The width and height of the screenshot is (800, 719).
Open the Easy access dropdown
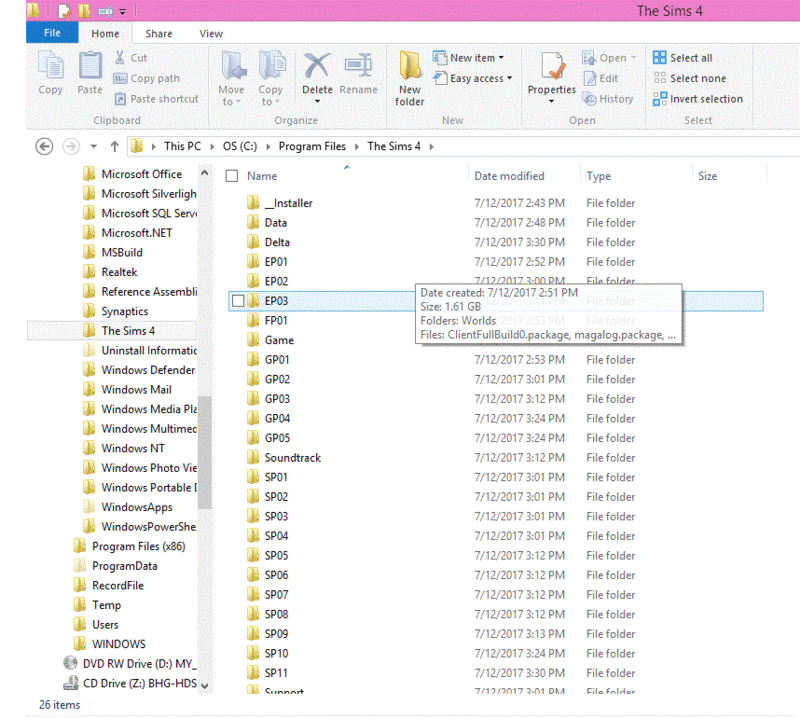[x=472, y=78]
